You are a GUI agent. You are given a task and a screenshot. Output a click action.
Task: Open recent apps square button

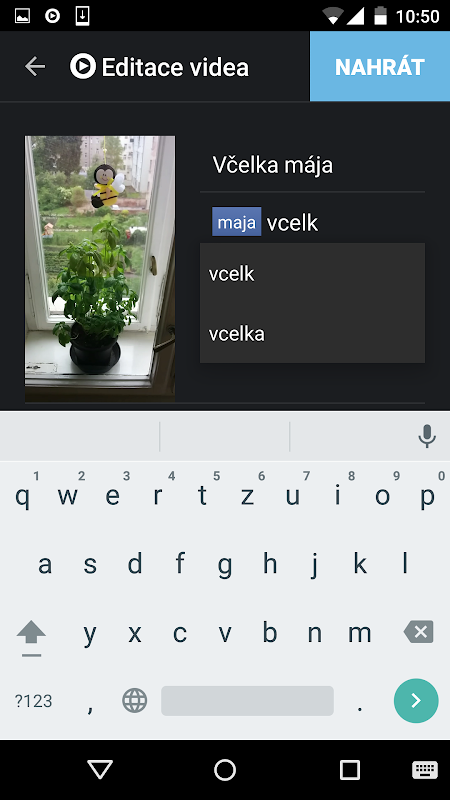pos(350,770)
